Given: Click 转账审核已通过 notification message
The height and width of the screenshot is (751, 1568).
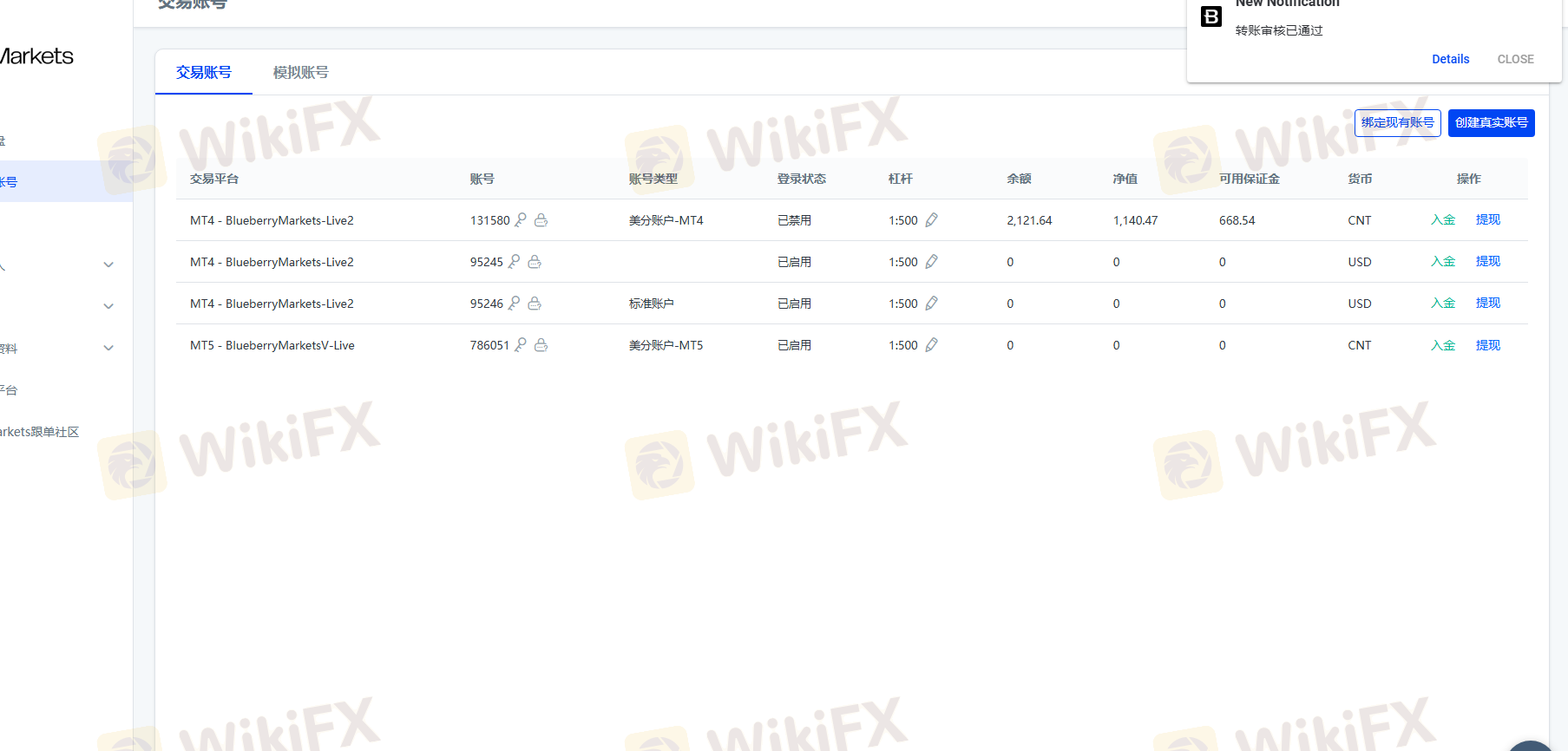Looking at the screenshot, I should point(1279,30).
